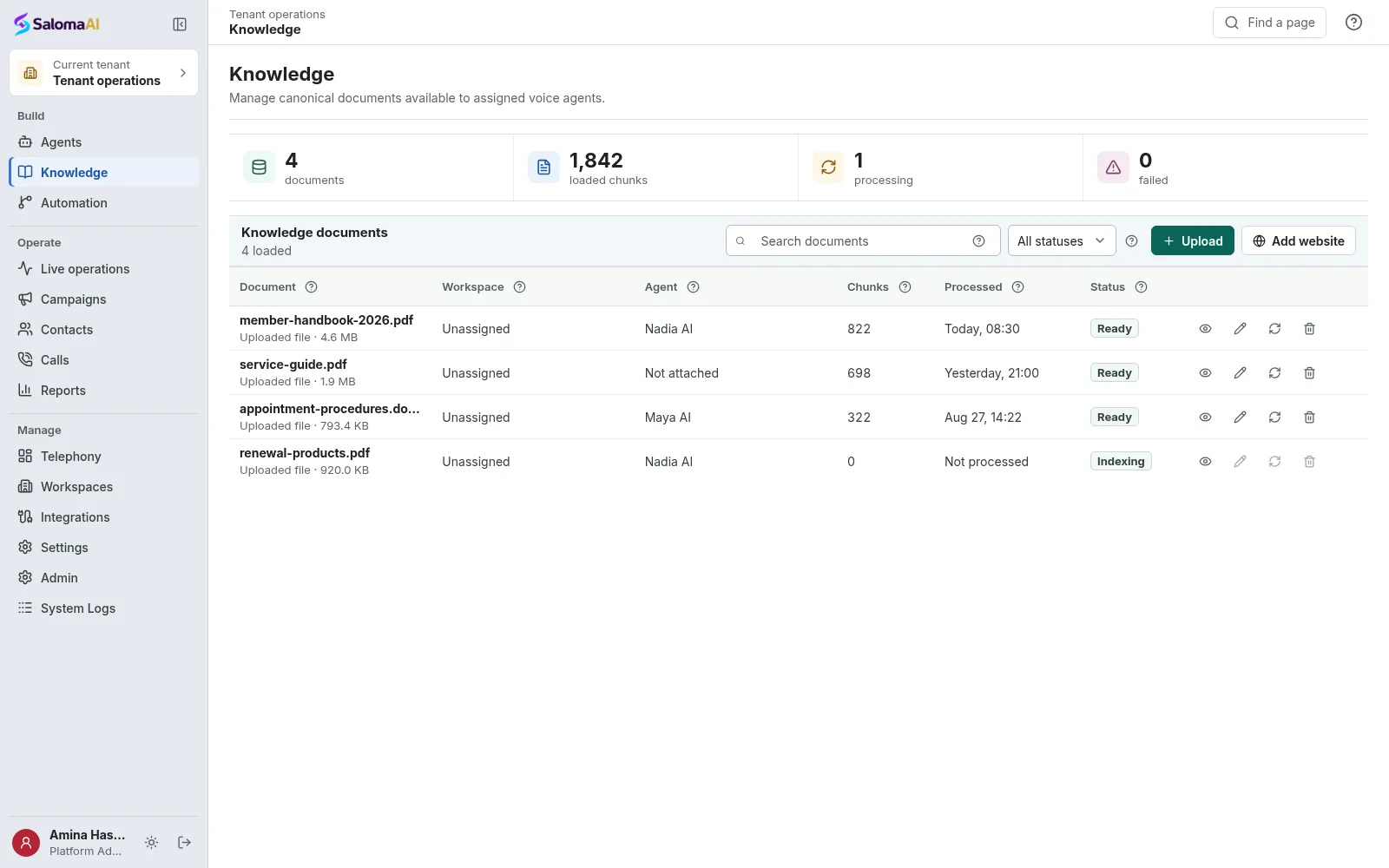Open System Logs from sidebar
Image resolution: width=1389 pixels, height=868 pixels.
[103, 608]
